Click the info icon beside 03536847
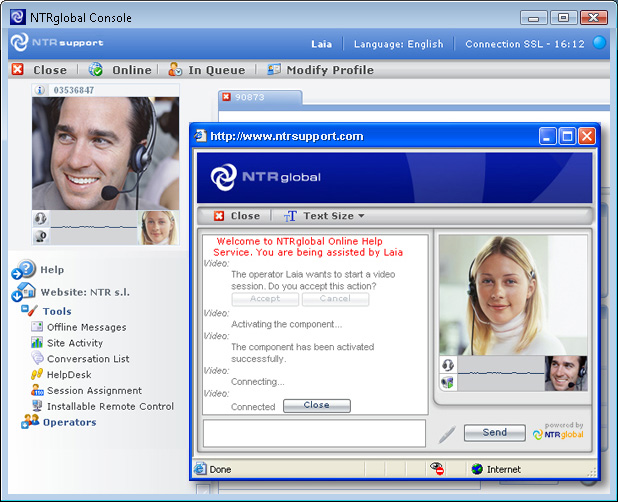 tap(41, 90)
